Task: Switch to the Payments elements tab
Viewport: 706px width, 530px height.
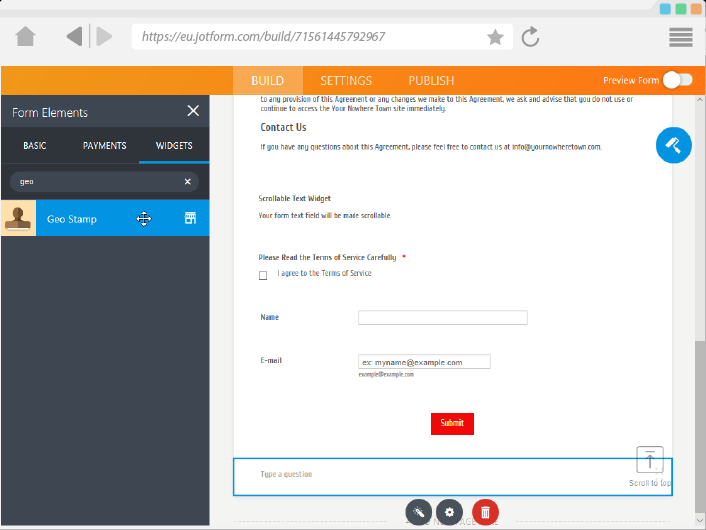Action: pos(104,146)
